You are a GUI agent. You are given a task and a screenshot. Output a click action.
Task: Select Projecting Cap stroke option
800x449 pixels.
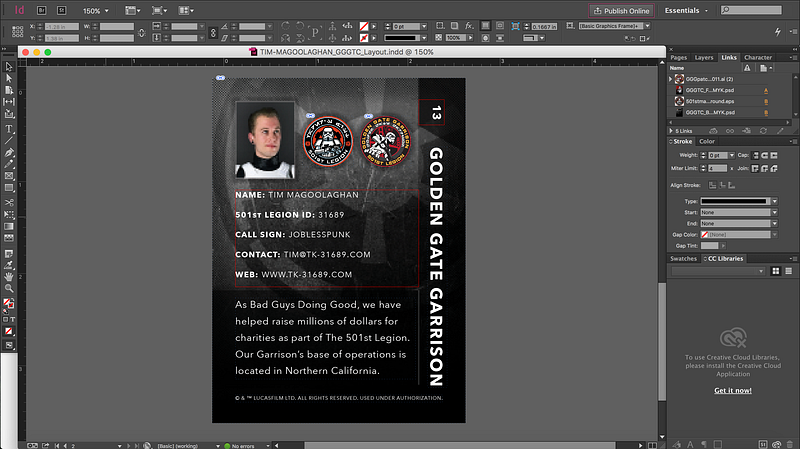774,155
